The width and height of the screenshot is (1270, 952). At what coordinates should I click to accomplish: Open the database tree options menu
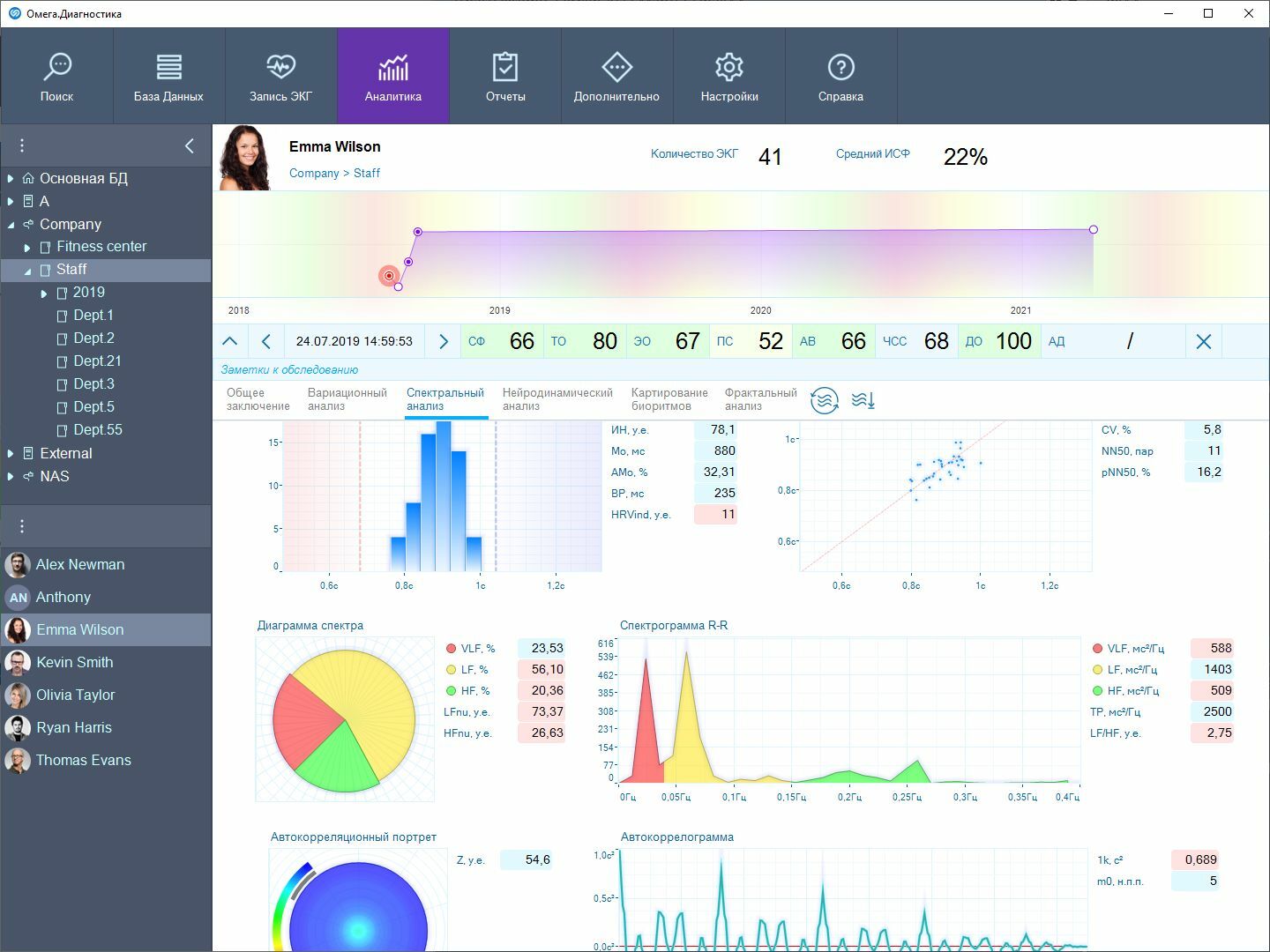[22, 145]
